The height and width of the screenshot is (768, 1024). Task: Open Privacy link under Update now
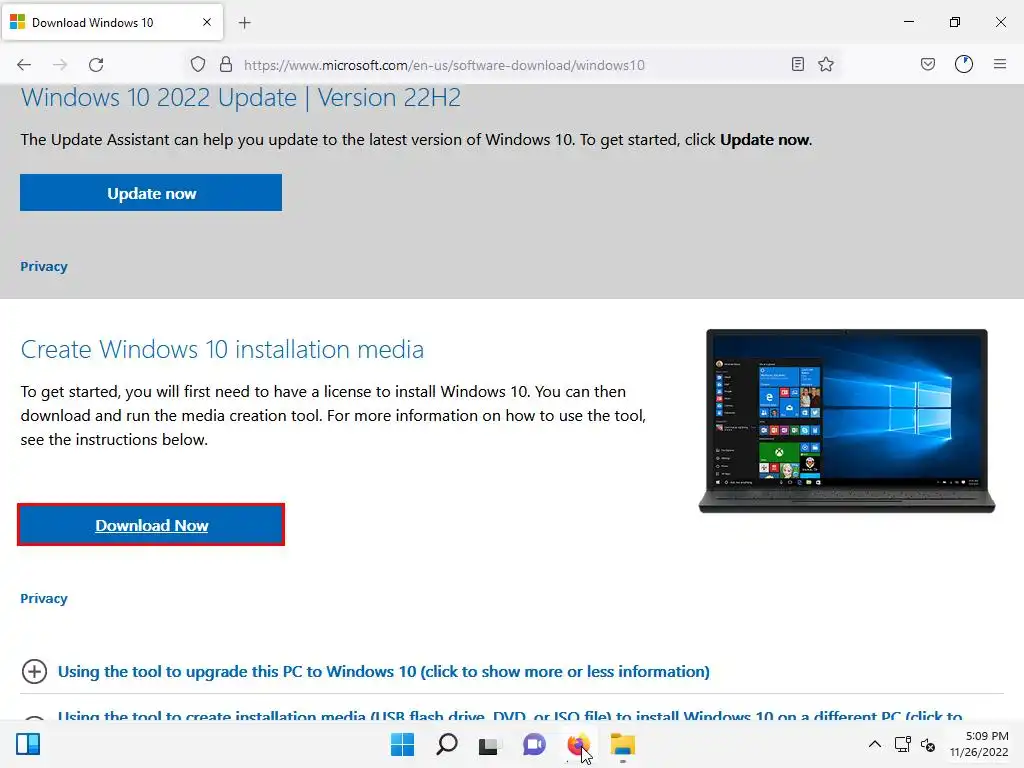(44, 266)
